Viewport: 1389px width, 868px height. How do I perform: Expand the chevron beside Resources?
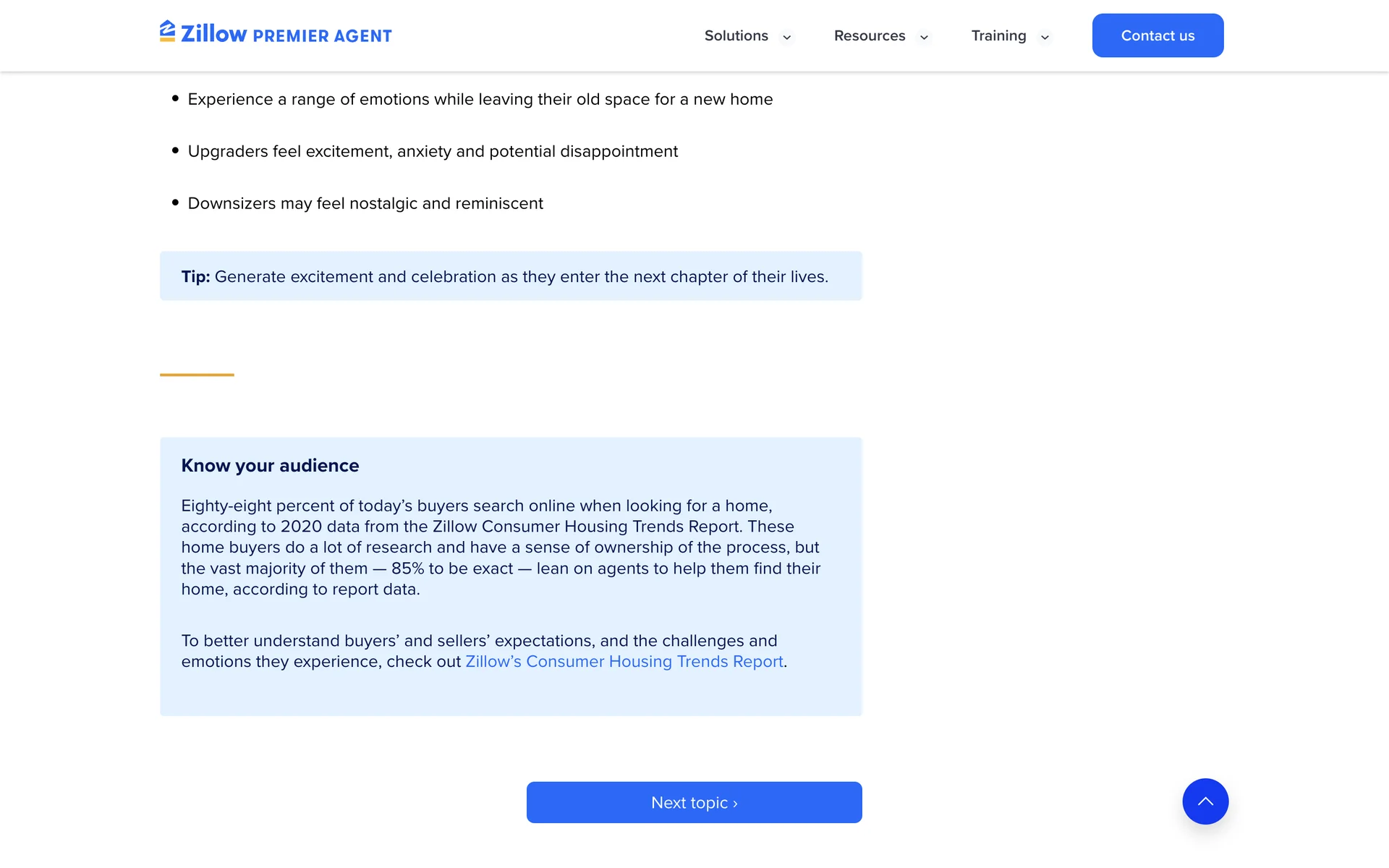click(x=924, y=38)
